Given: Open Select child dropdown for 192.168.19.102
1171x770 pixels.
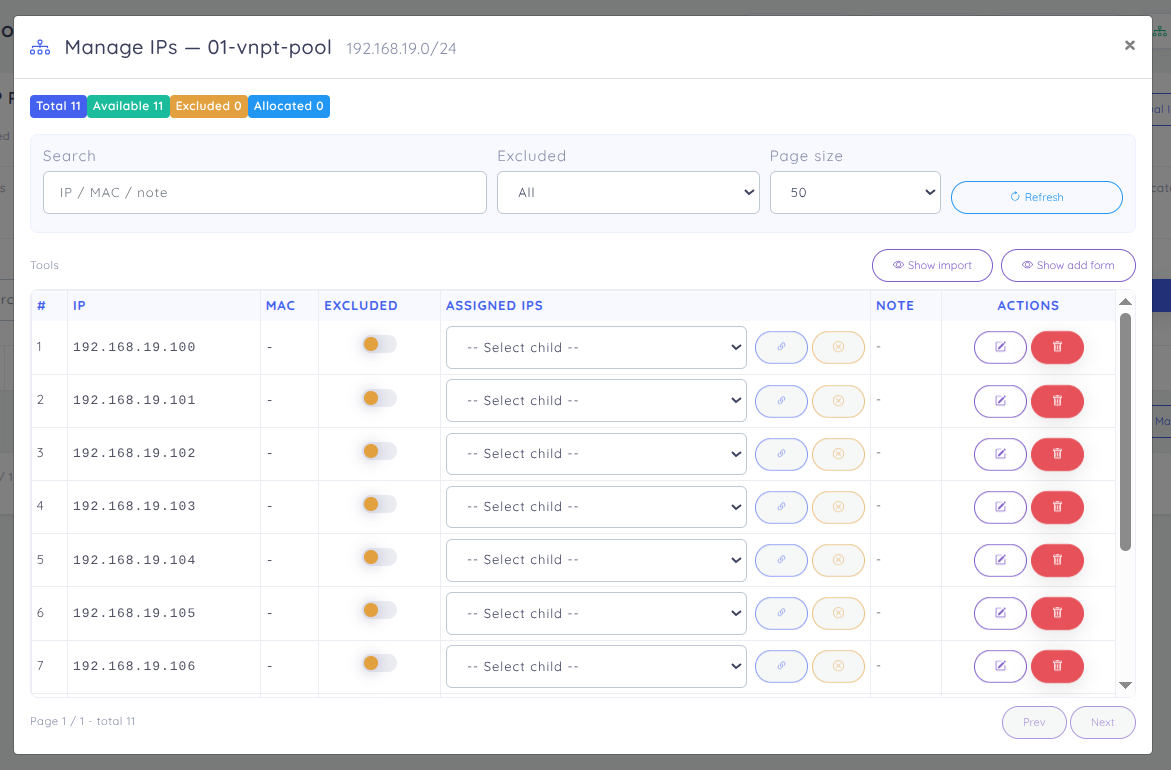Looking at the screenshot, I should pos(596,454).
